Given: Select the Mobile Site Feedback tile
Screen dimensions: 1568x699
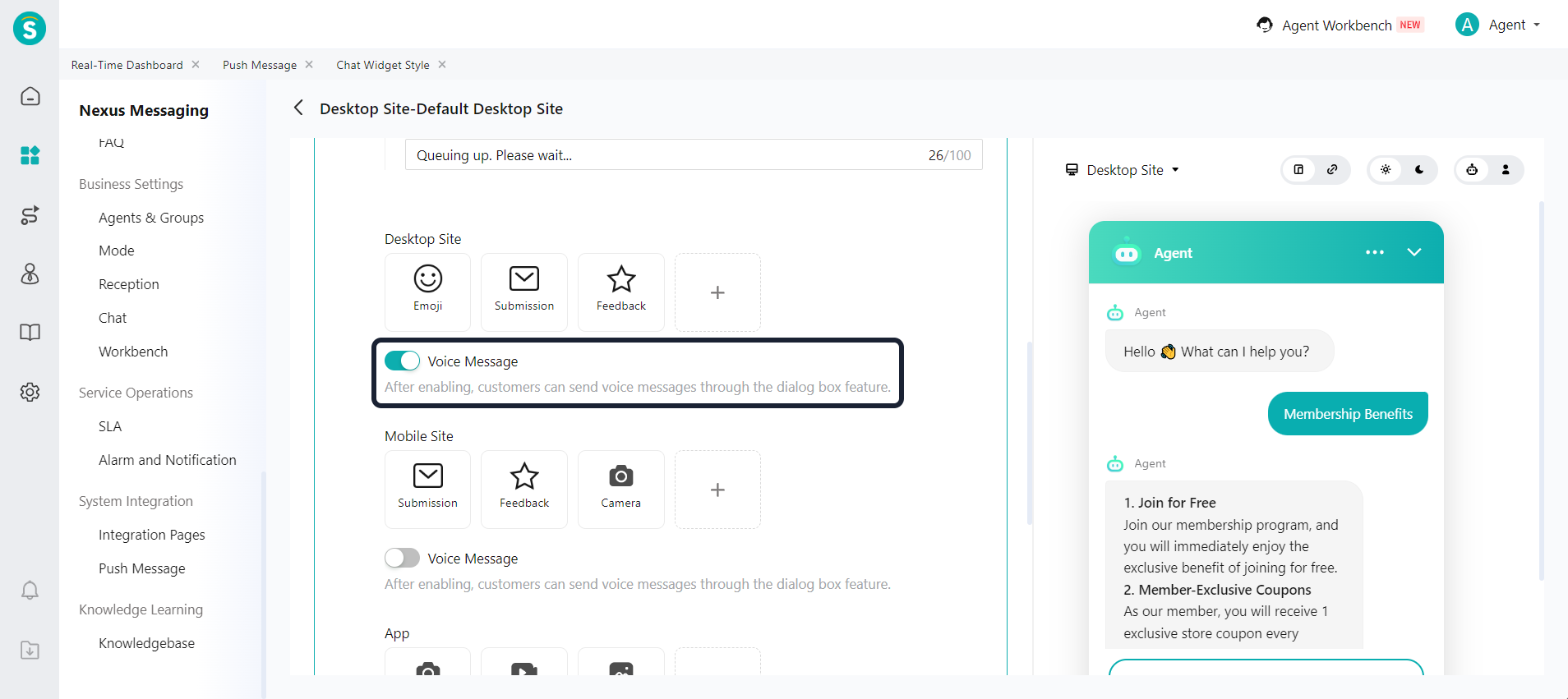Looking at the screenshot, I should [x=524, y=489].
